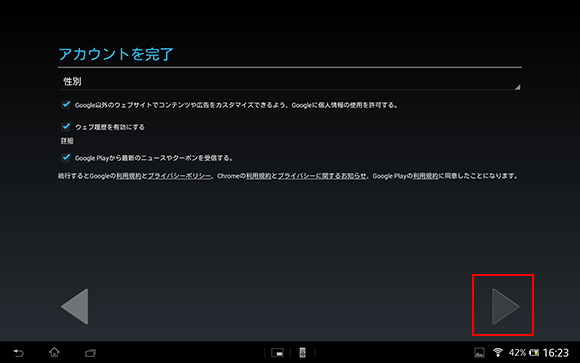
Task: Open the recent apps button
Action: [90, 353]
